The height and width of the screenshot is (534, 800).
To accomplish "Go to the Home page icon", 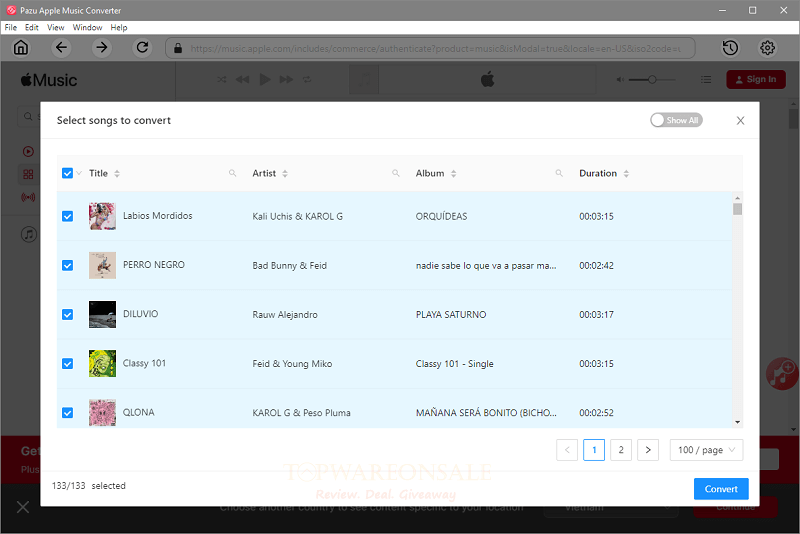I will click(x=21, y=48).
